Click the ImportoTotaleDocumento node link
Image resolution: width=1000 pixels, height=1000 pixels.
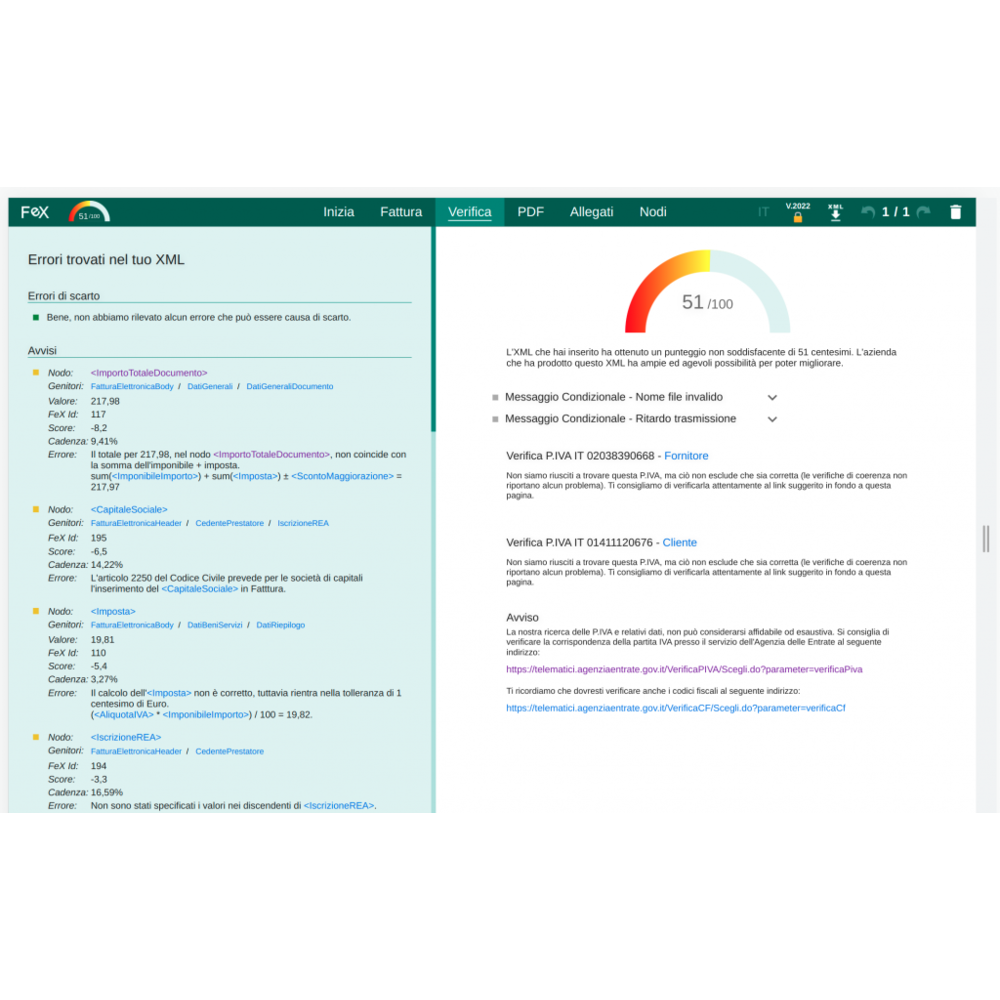coord(148,373)
